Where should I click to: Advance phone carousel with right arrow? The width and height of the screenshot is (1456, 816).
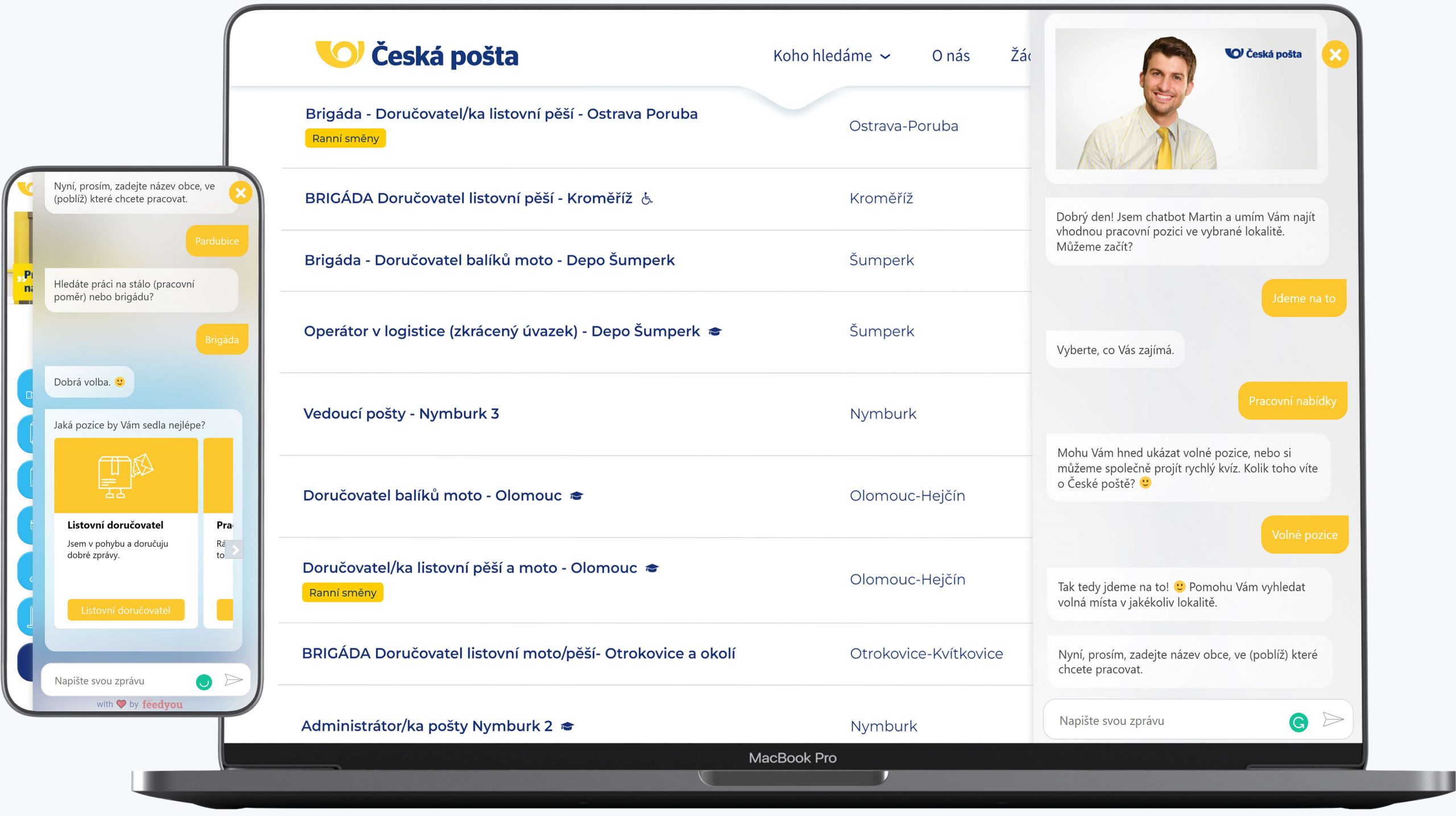tap(235, 550)
